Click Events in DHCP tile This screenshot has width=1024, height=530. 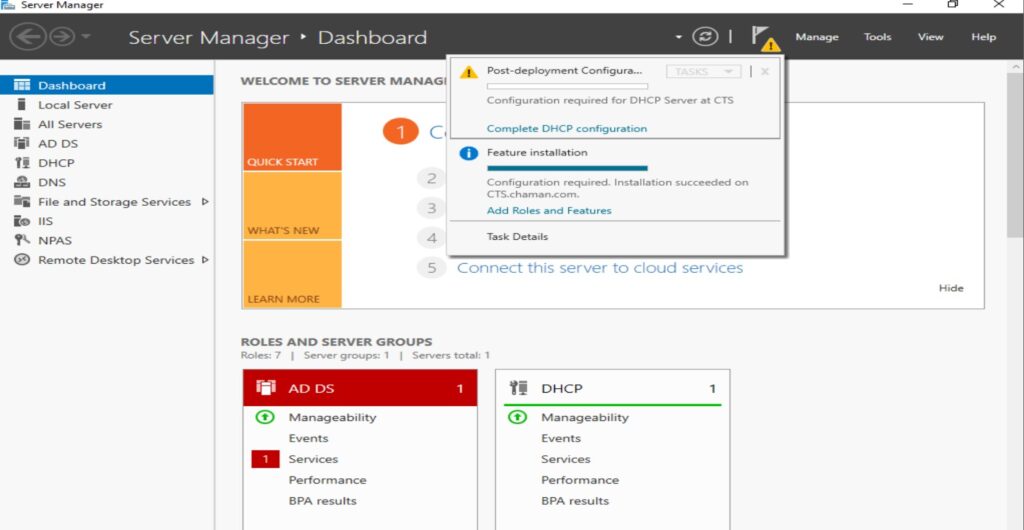[560, 438]
